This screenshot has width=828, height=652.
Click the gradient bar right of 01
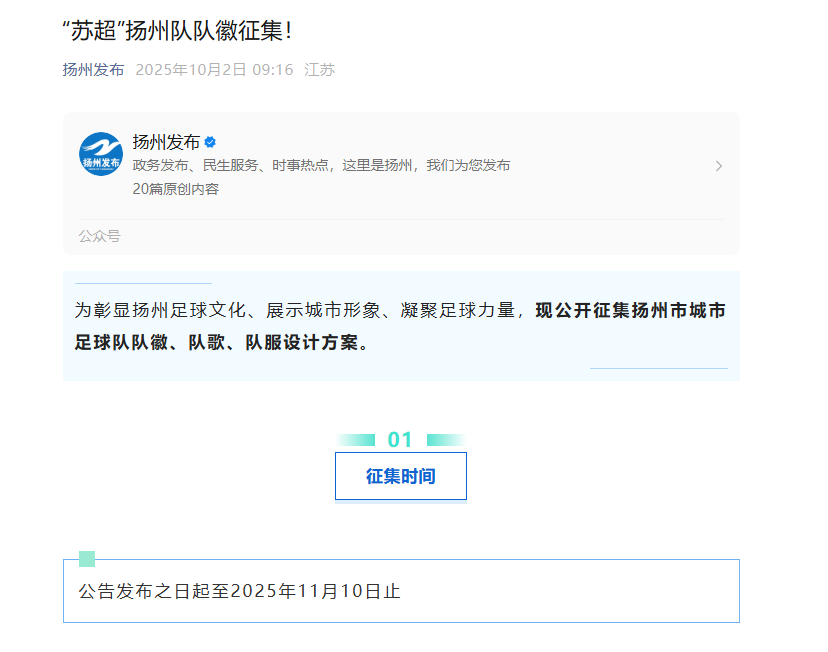pyautogui.click(x=445, y=440)
